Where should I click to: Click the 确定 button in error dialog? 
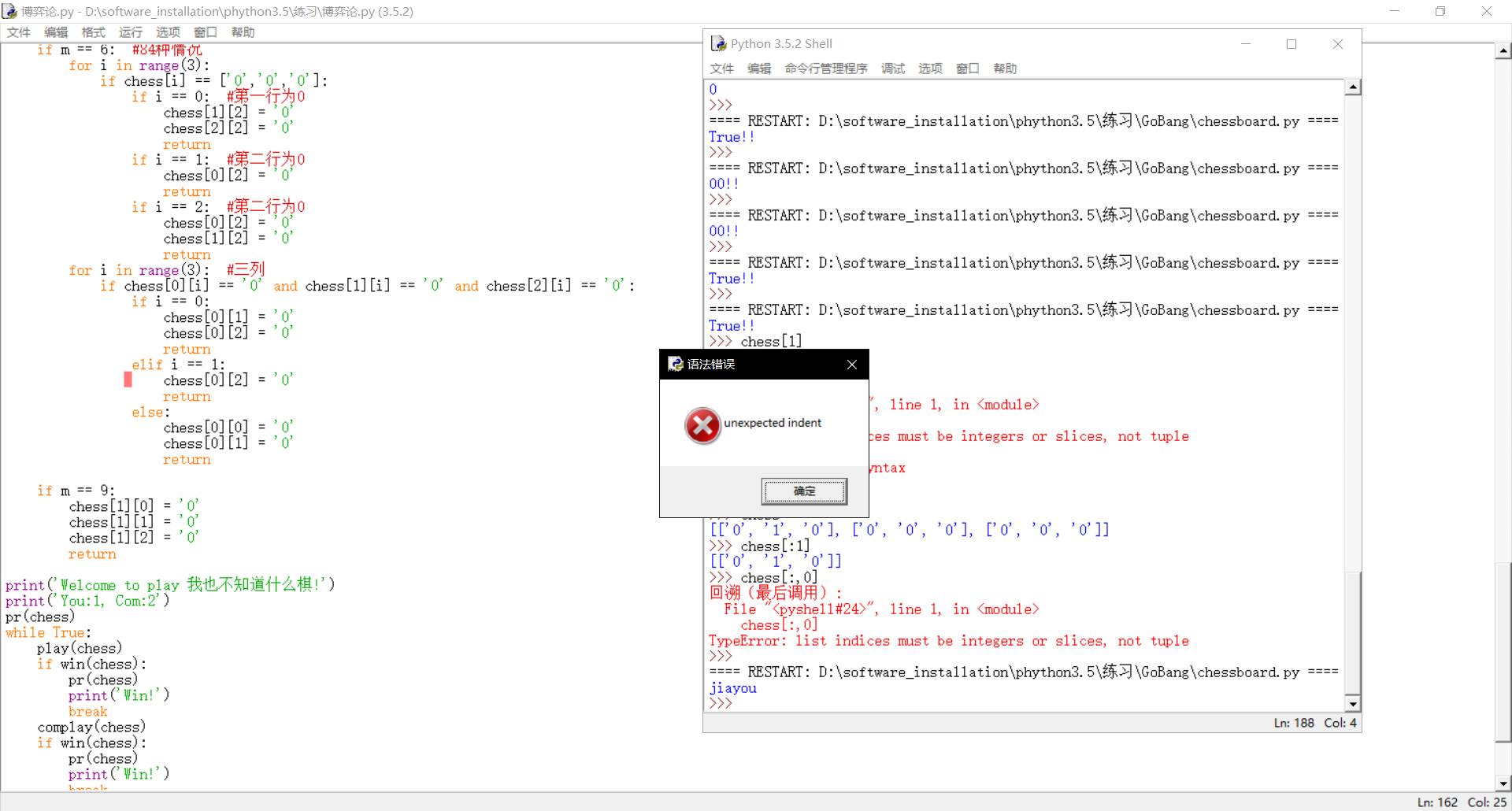[803, 491]
